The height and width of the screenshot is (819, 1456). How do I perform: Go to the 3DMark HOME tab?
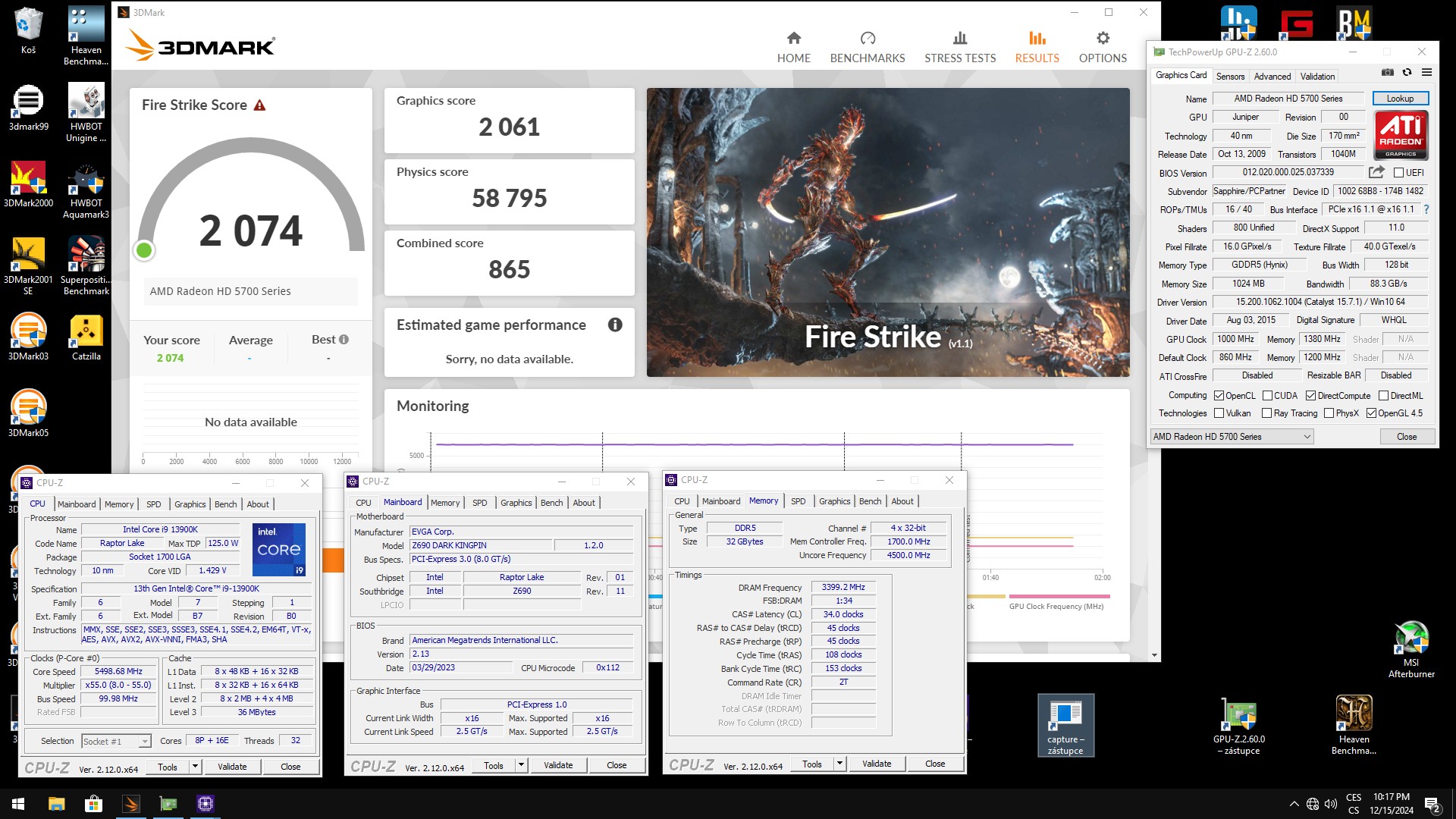point(793,47)
